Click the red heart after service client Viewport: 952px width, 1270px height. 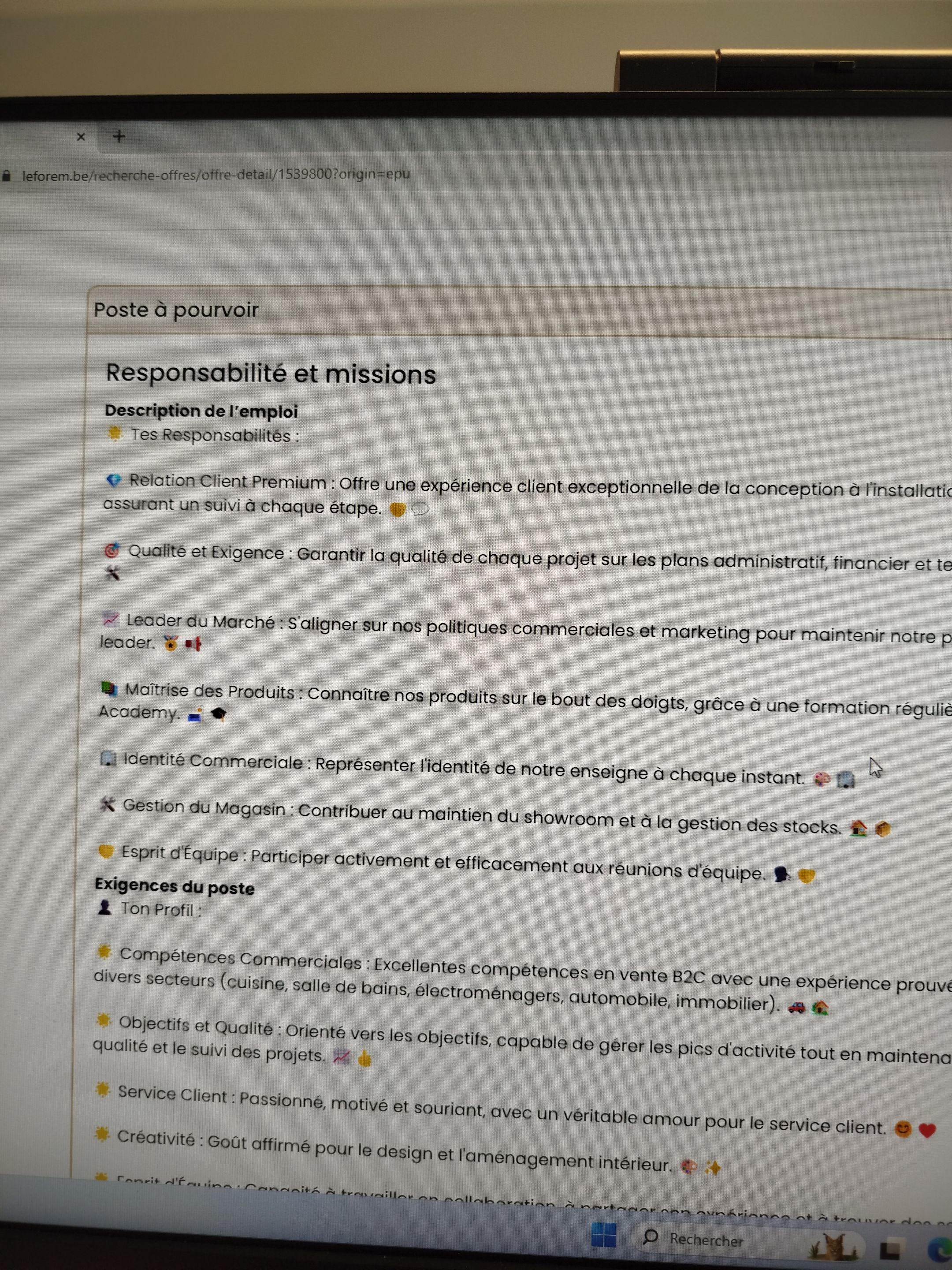[927, 1130]
